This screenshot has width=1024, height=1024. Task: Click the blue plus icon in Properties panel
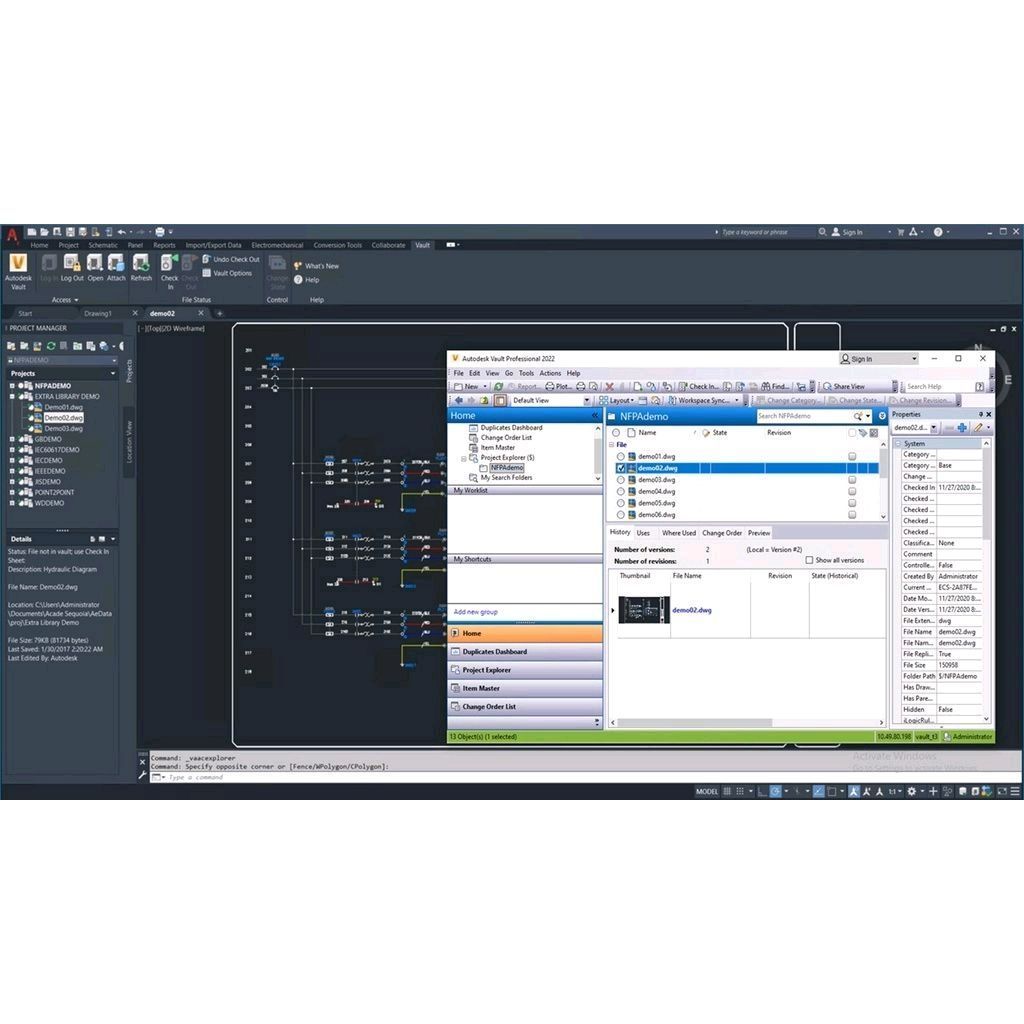[x=962, y=428]
